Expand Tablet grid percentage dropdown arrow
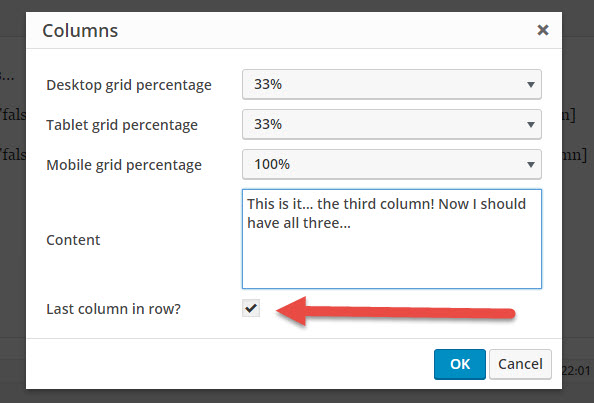594x403 pixels. 531,125
